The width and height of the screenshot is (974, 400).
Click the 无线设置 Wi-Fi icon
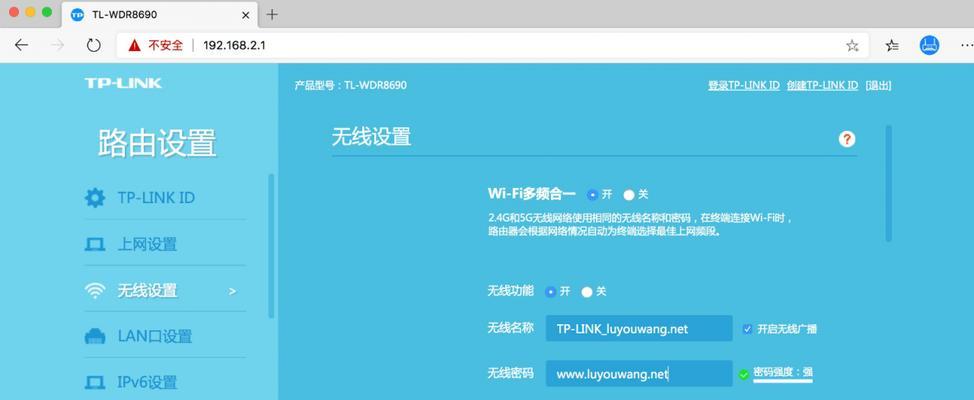pos(95,291)
